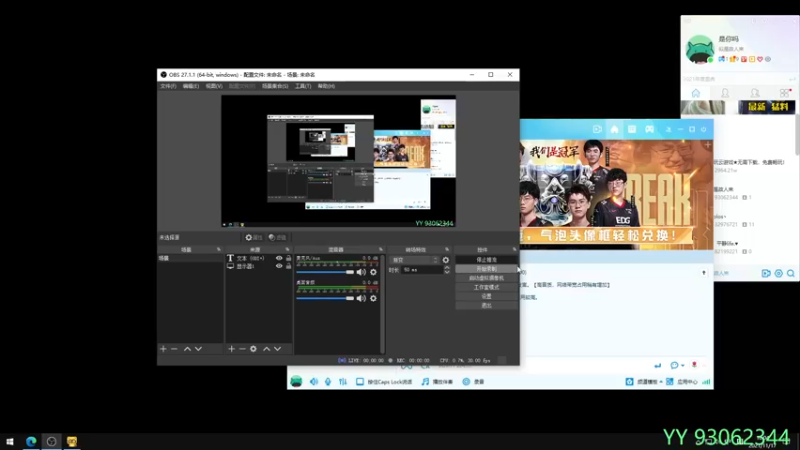Remove selected scene with the minus icon
Viewport: 800px width, 450px height.
(x=174, y=349)
